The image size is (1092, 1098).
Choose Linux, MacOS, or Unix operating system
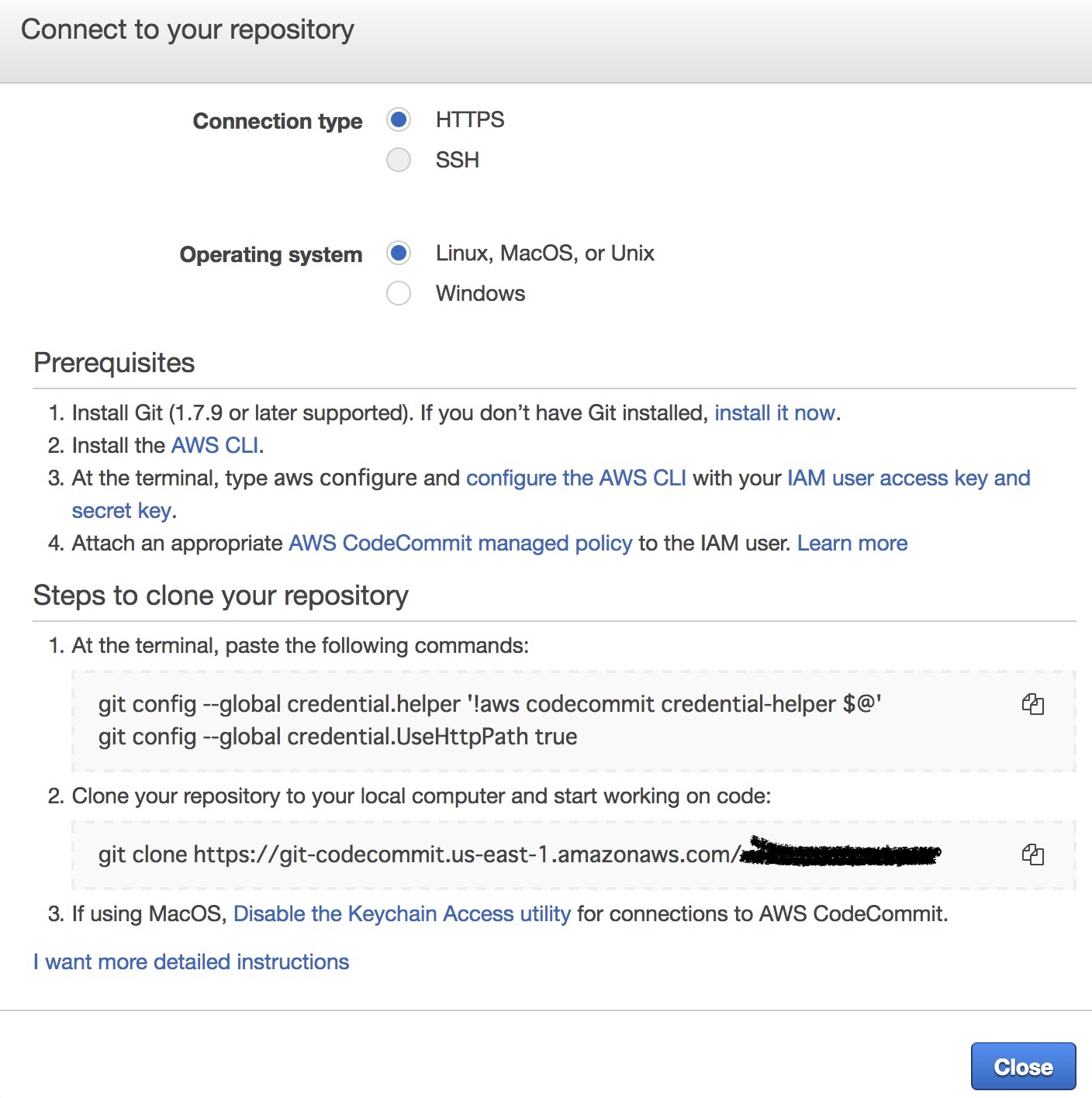(x=399, y=253)
